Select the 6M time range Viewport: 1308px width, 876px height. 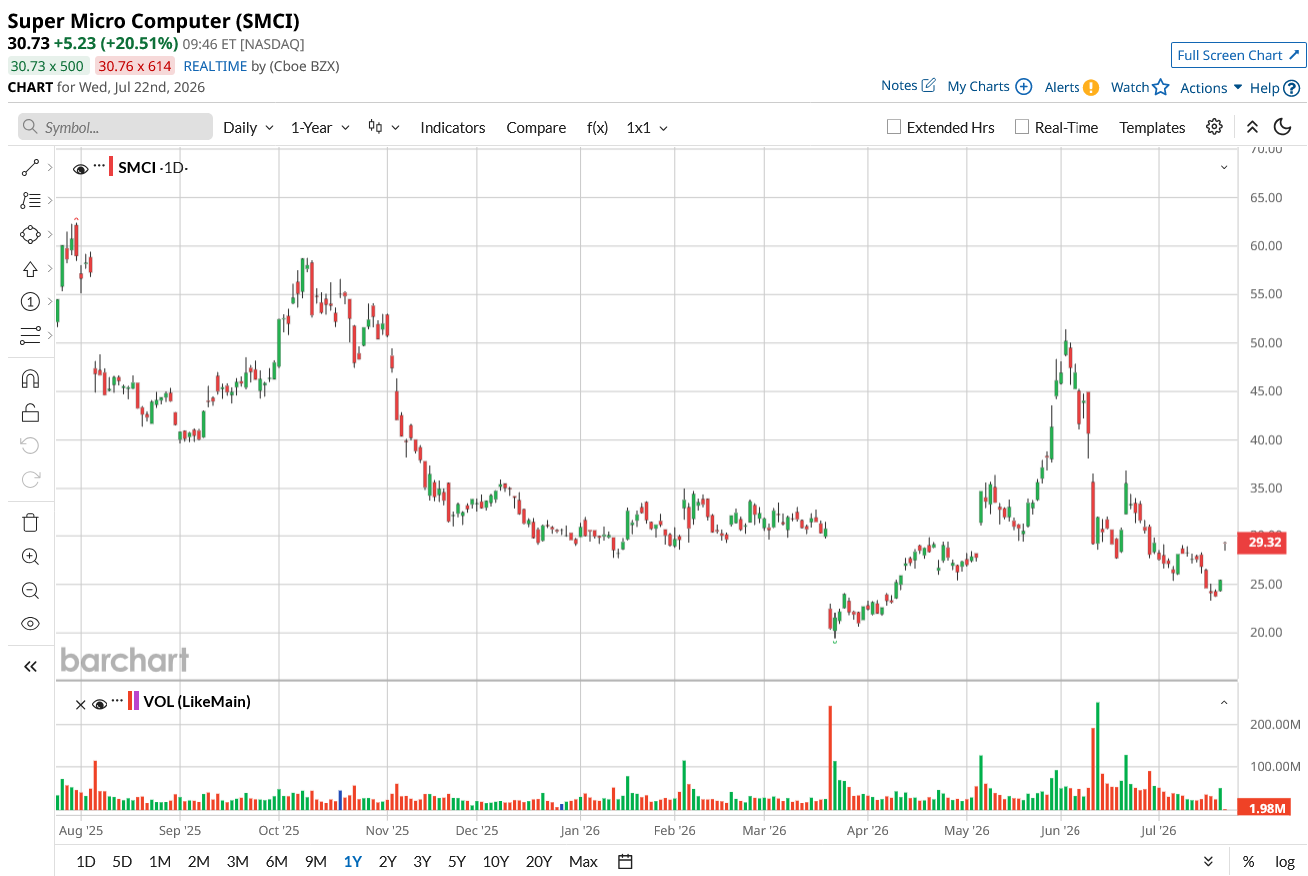(276, 861)
